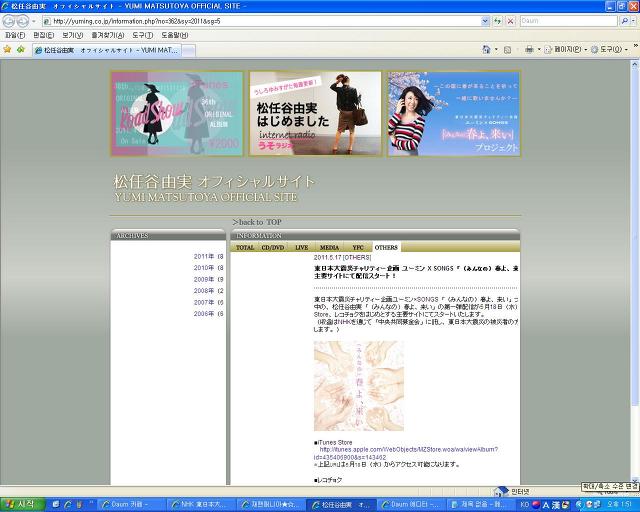Open the 도구(O) command bar menu
Image resolution: width=640 pixels, height=512 pixels.
[609, 49]
